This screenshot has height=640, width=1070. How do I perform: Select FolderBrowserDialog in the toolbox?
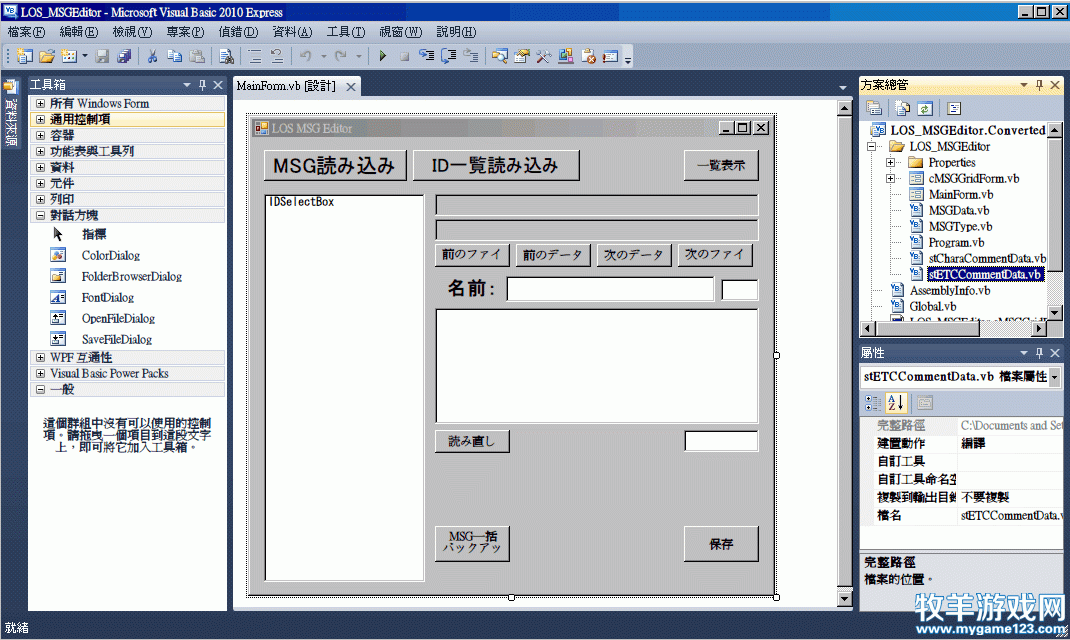[132, 277]
